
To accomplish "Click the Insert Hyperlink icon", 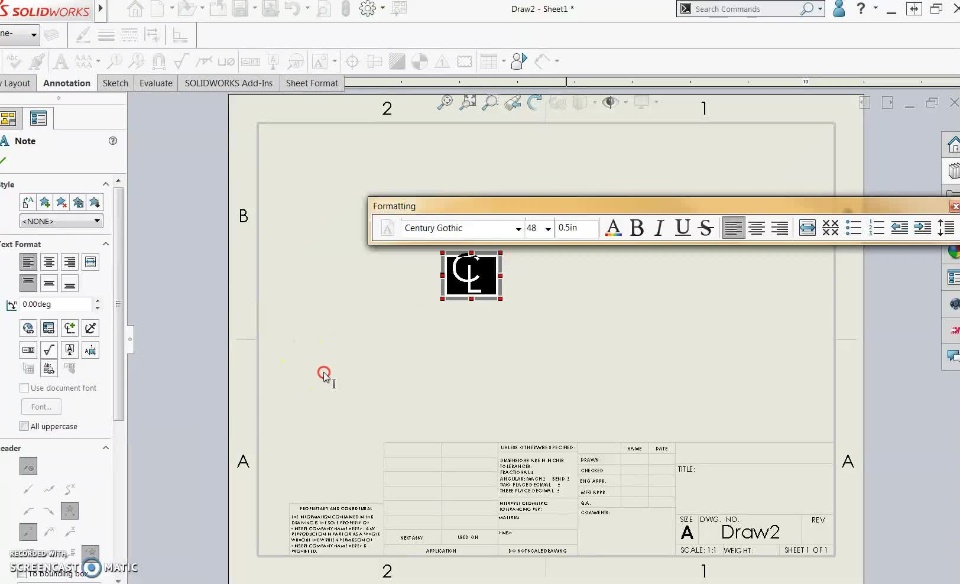I will (28, 328).
